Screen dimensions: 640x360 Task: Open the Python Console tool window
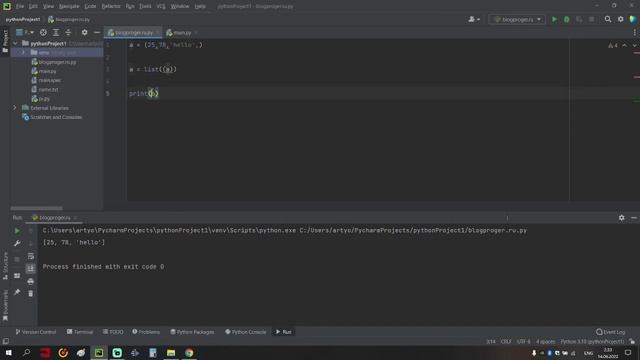pyautogui.click(x=245, y=332)
